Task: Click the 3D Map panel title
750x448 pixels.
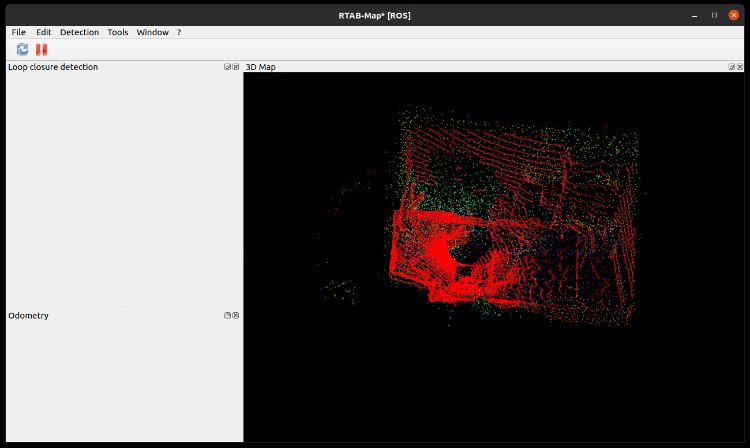Action: (x=261, y=67)
